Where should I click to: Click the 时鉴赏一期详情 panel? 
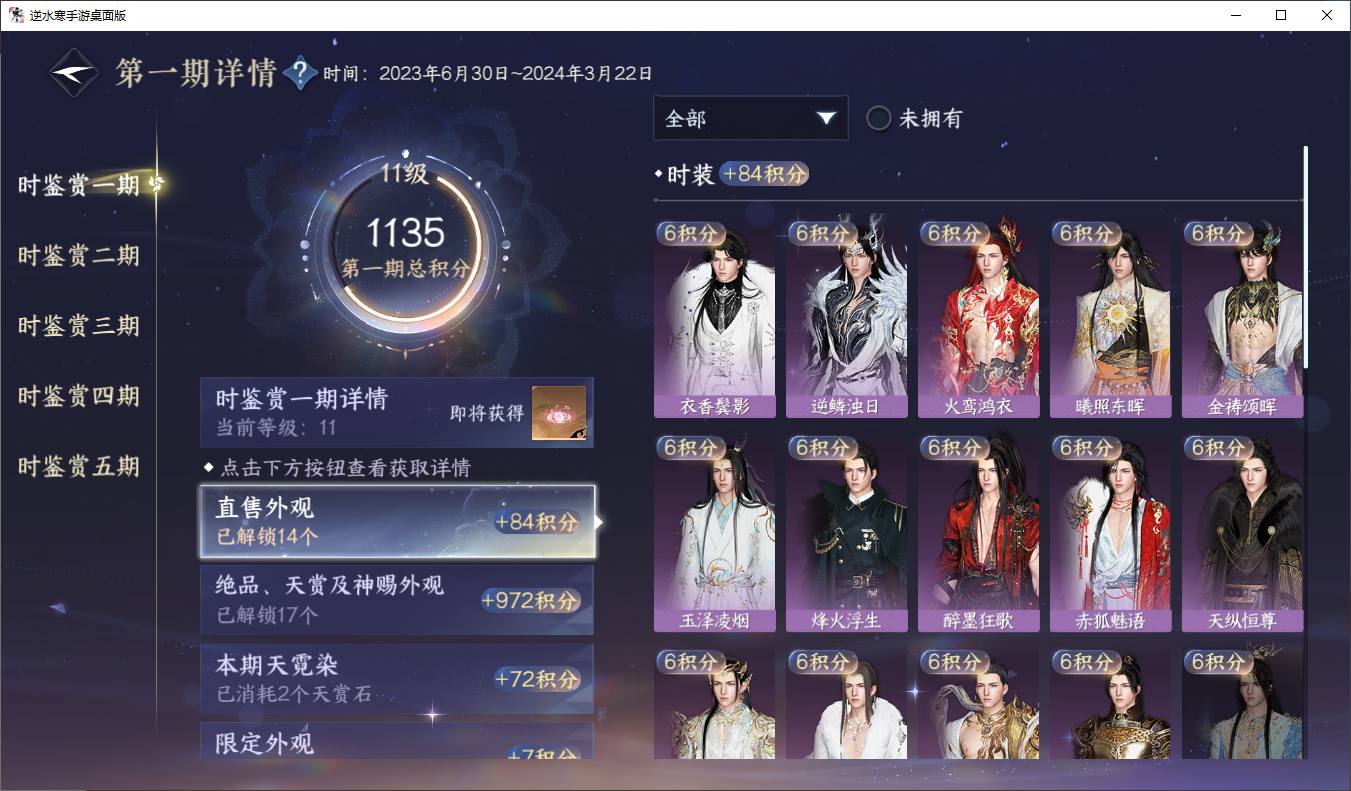tap(397, 412)
